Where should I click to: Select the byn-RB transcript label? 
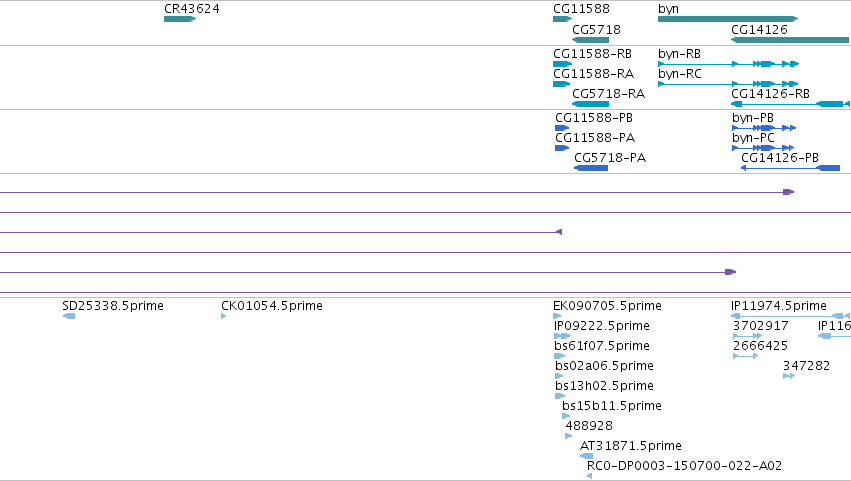(x=679, y=54)
